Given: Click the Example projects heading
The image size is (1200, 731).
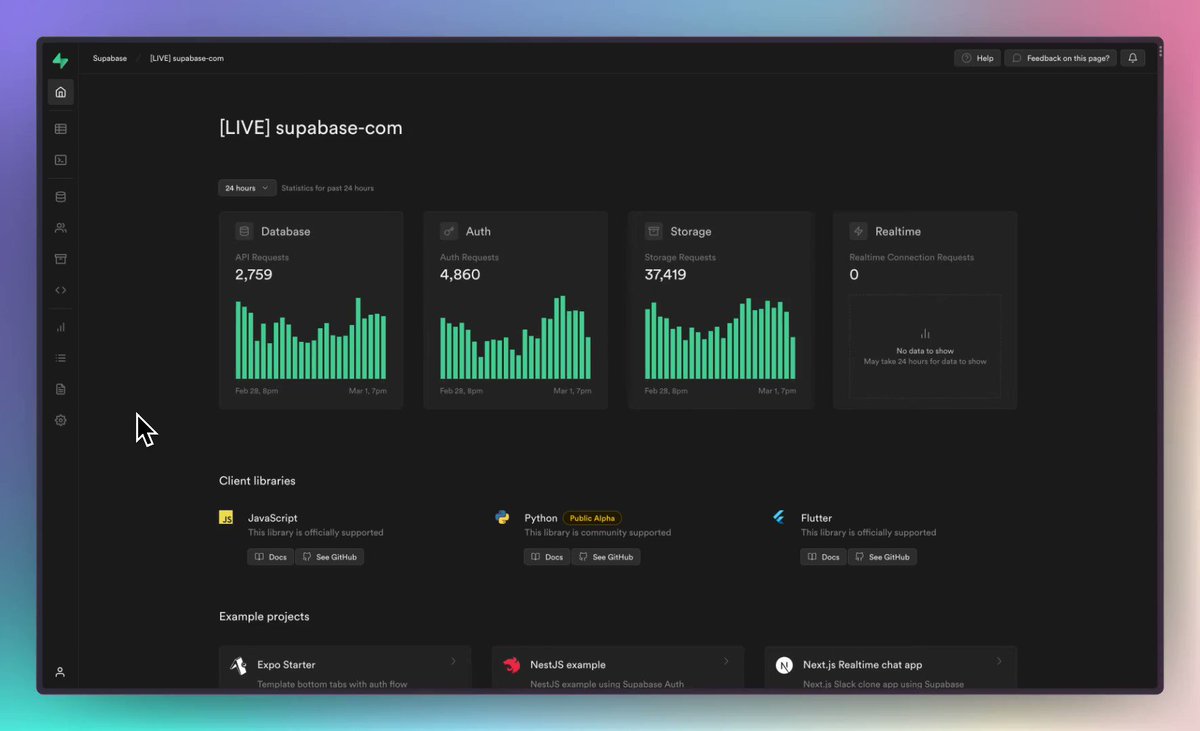Looking at the screenshot, I should coord(264,617).
